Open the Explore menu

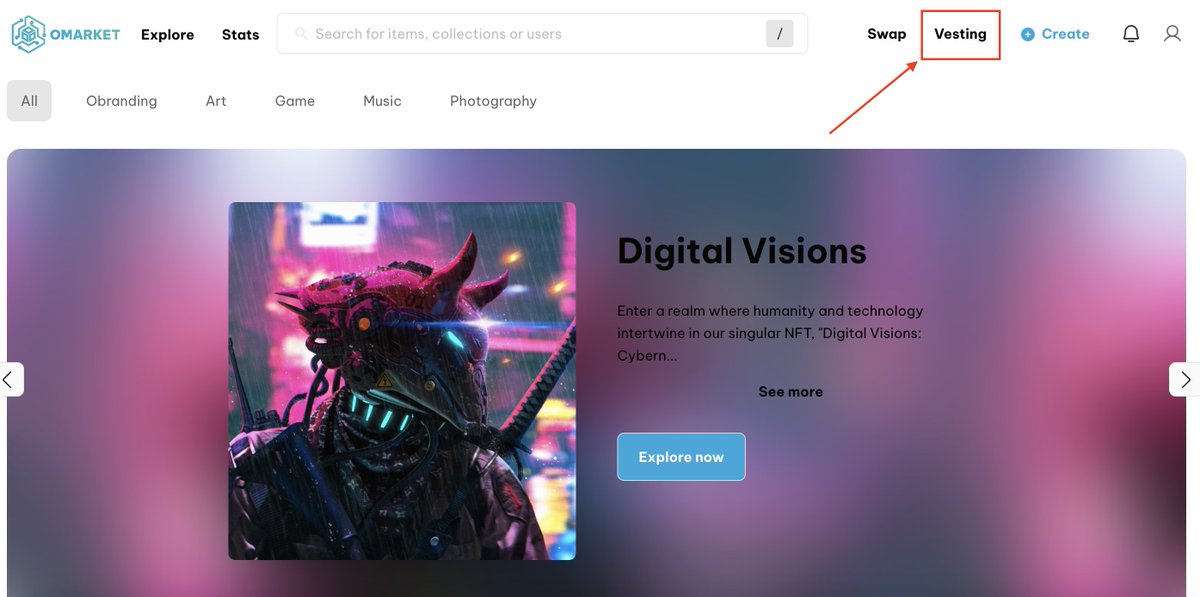point(167,34)
